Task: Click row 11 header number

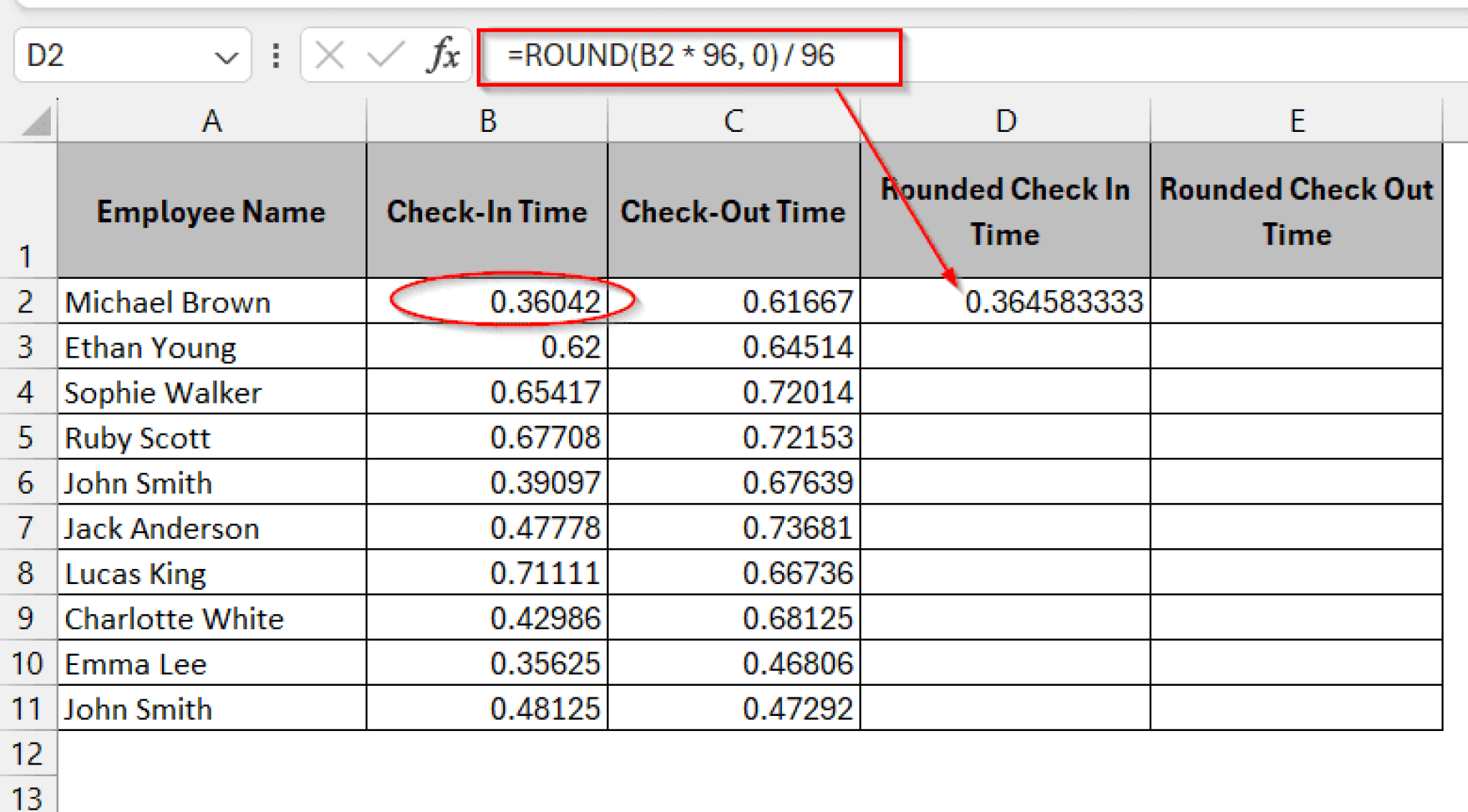Action: coord(27,708)
